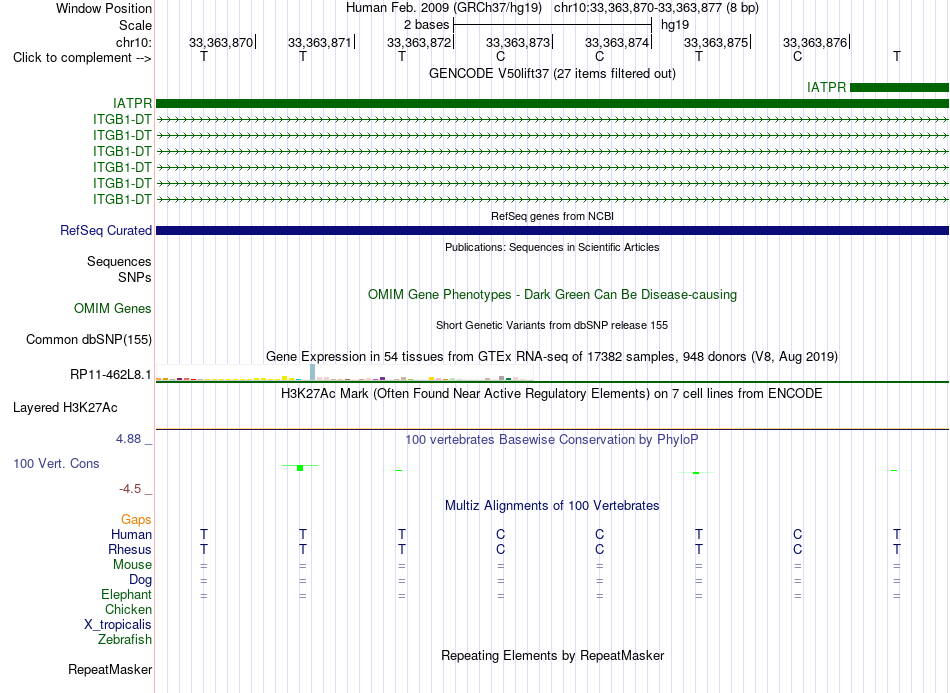Open the GTEx Gene Expression track title
The width and height of the screenshot is (950, 693).
point(552,356)
